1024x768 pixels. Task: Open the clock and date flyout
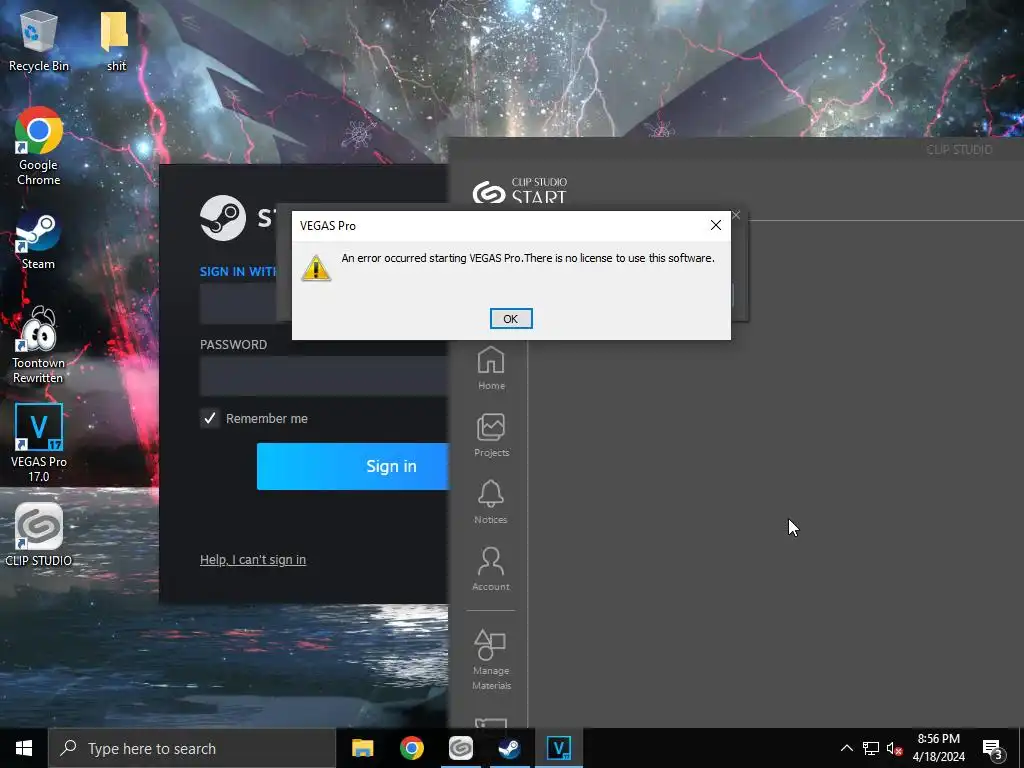tap(938, 748)
